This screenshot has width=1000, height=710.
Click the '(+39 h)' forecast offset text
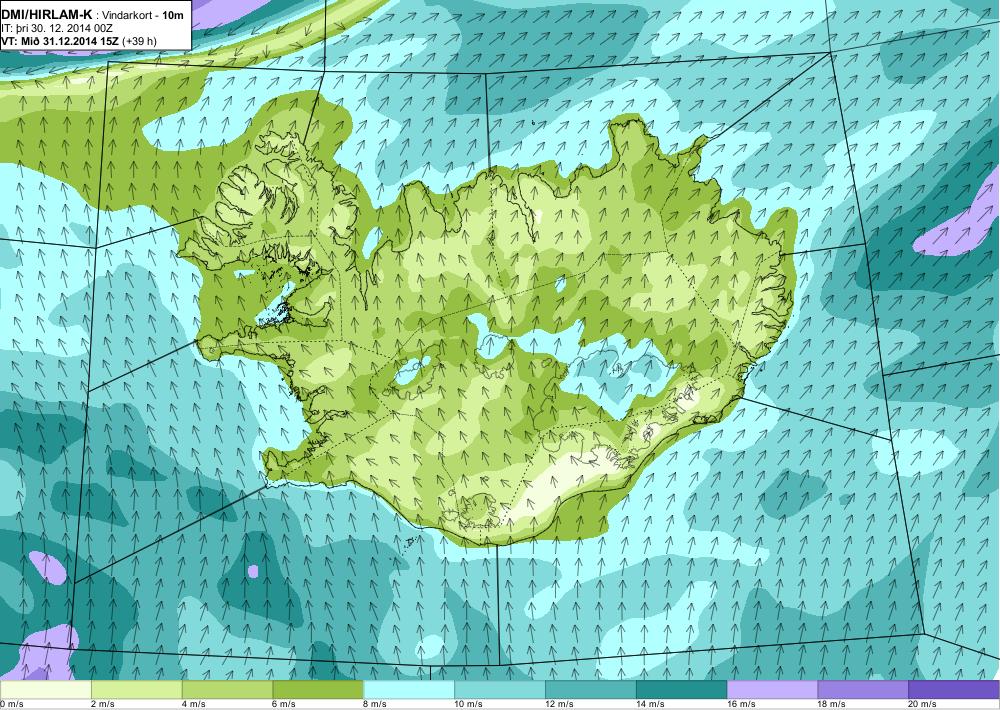tap(140, 41)
